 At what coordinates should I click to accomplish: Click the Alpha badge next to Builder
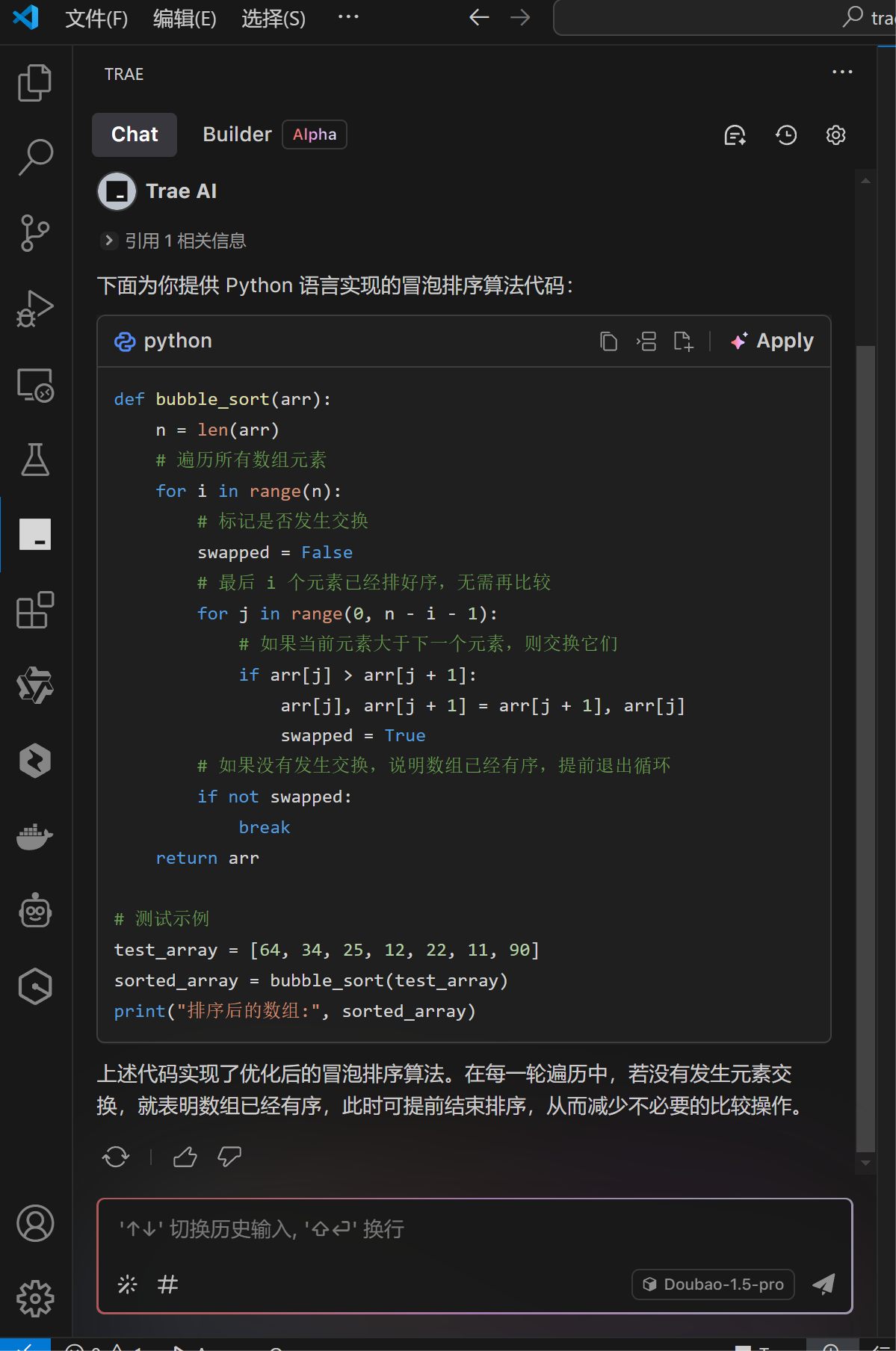pos(315,135)
